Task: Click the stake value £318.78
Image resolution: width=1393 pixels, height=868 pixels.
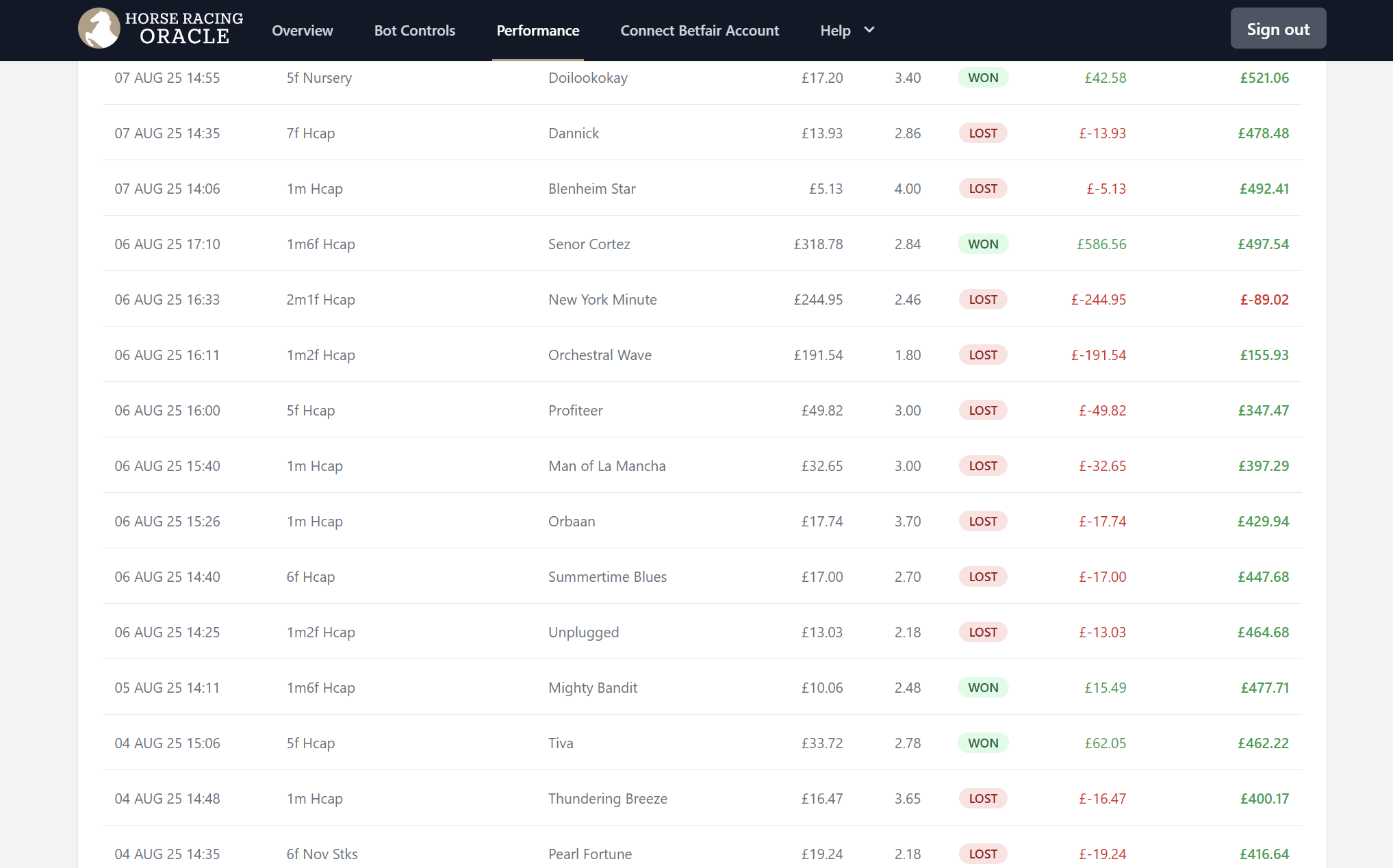Action: [x=818, y=244]
